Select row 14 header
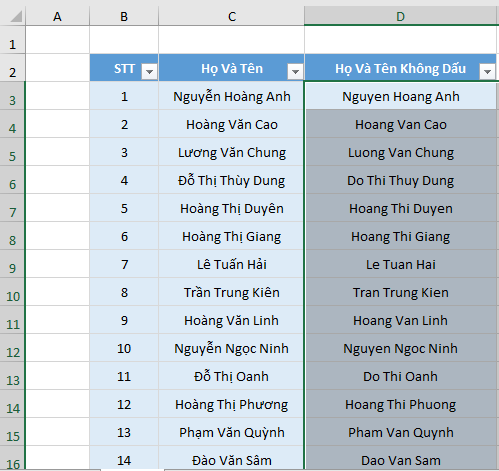This screenshot has width=499, height=471. click(12, 404)
